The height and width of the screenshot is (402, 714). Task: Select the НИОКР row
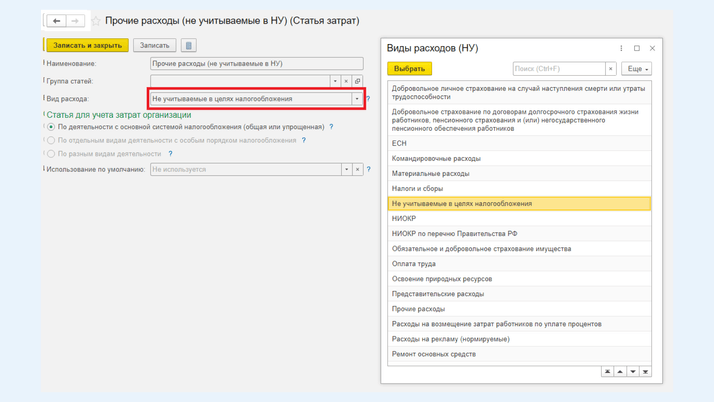pyautogui.click(x=519, y=219)
